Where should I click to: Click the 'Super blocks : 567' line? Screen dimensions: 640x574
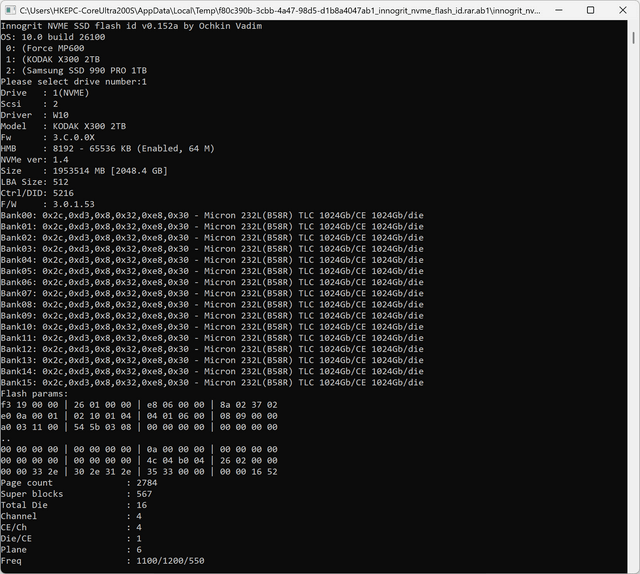point(76,494)
